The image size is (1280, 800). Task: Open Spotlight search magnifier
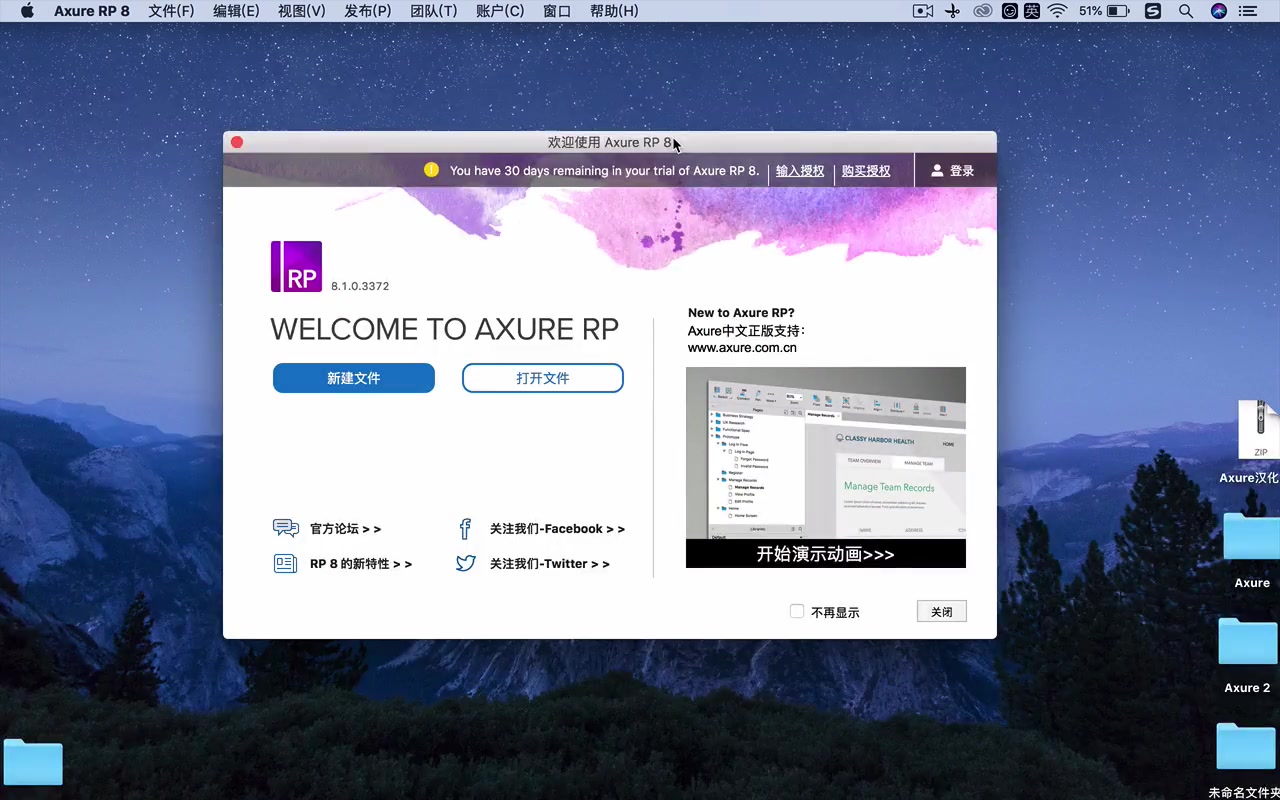pyautogui.click(x=1186, y=11)
